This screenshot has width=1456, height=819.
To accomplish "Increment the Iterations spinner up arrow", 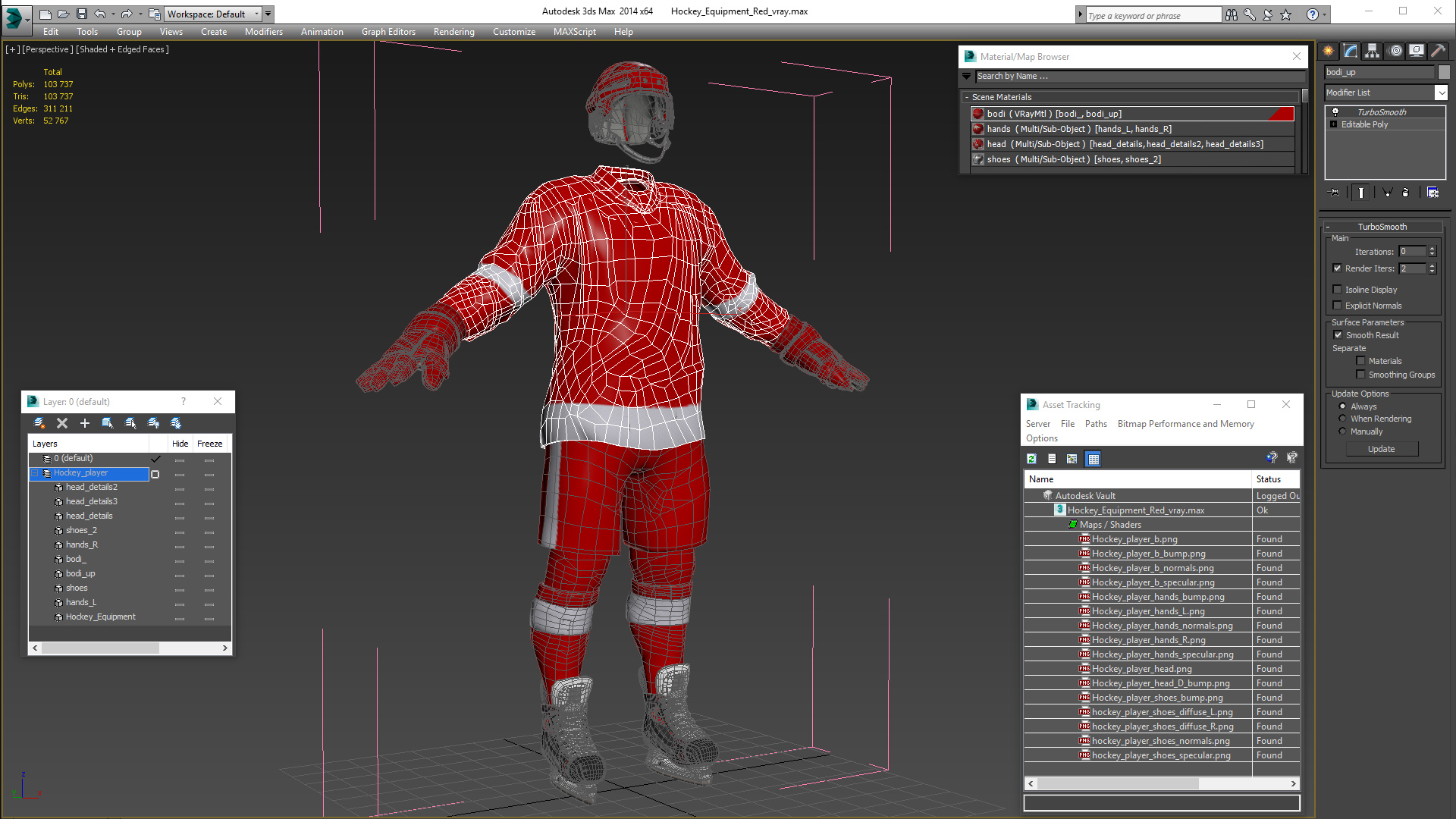I will pos(1432,249).
